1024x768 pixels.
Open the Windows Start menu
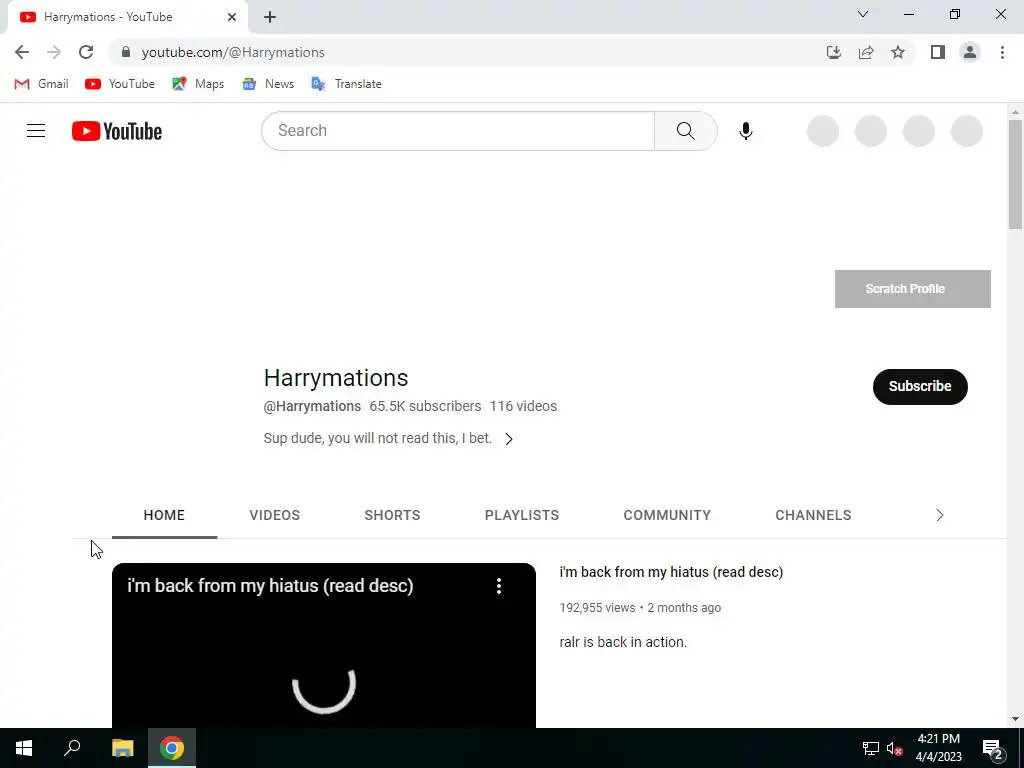point(24,748)
